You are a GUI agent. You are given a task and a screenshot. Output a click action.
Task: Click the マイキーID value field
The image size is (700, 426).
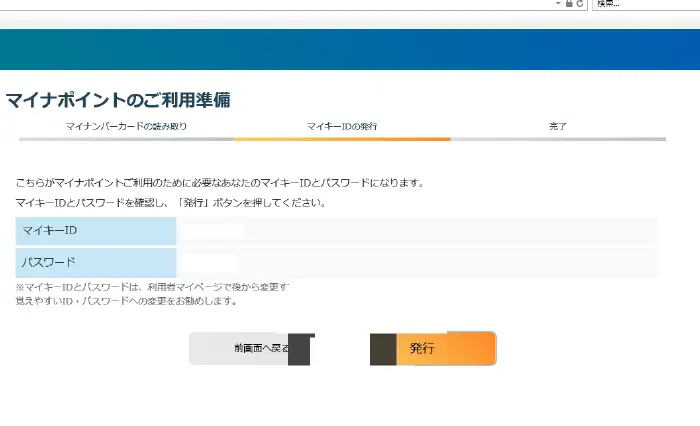click(417, 231)
